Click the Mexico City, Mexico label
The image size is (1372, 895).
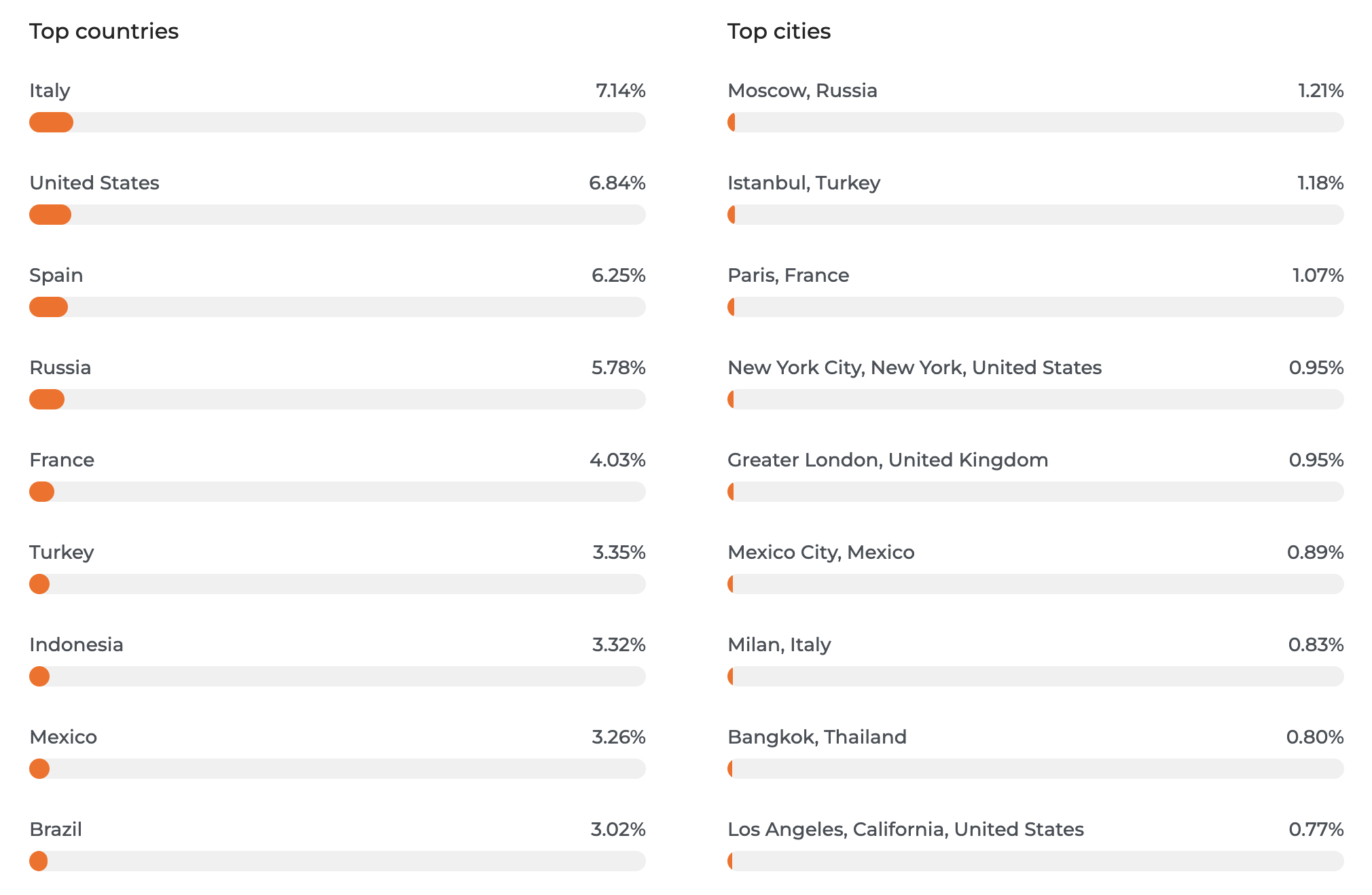[x=820, y=552]
